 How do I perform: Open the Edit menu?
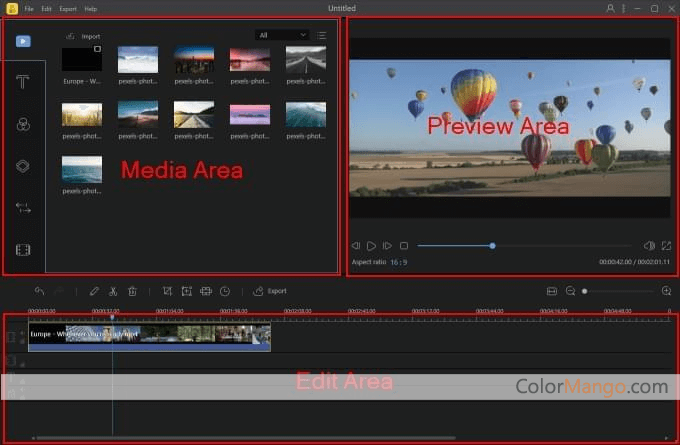(x=46, y=9)
